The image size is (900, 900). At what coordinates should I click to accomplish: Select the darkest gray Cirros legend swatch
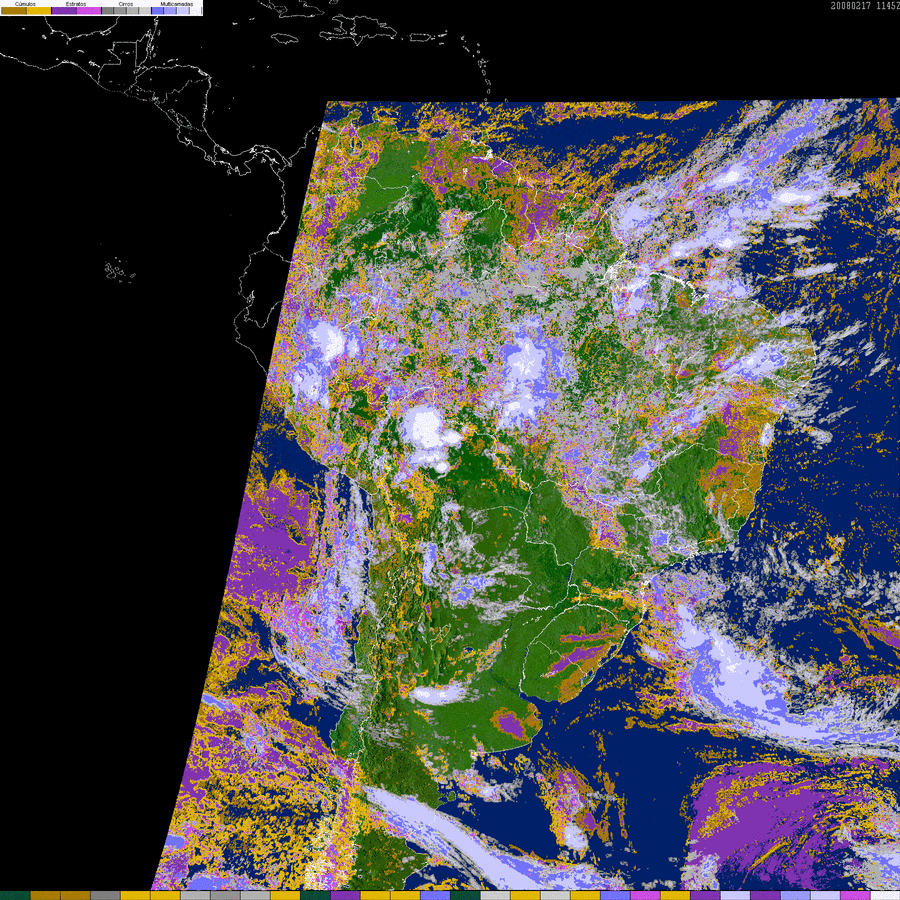(107, 10)
